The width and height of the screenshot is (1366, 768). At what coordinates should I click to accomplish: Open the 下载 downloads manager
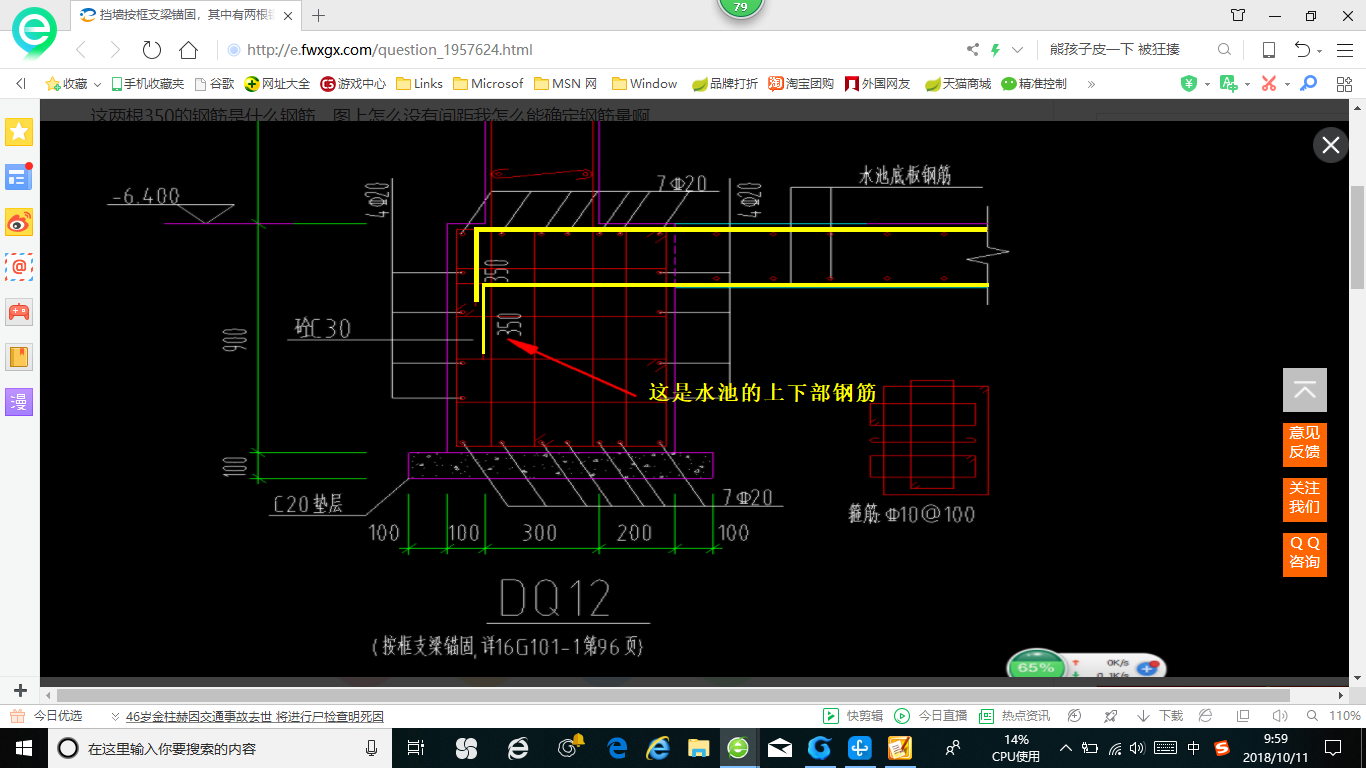point(1160,716)
